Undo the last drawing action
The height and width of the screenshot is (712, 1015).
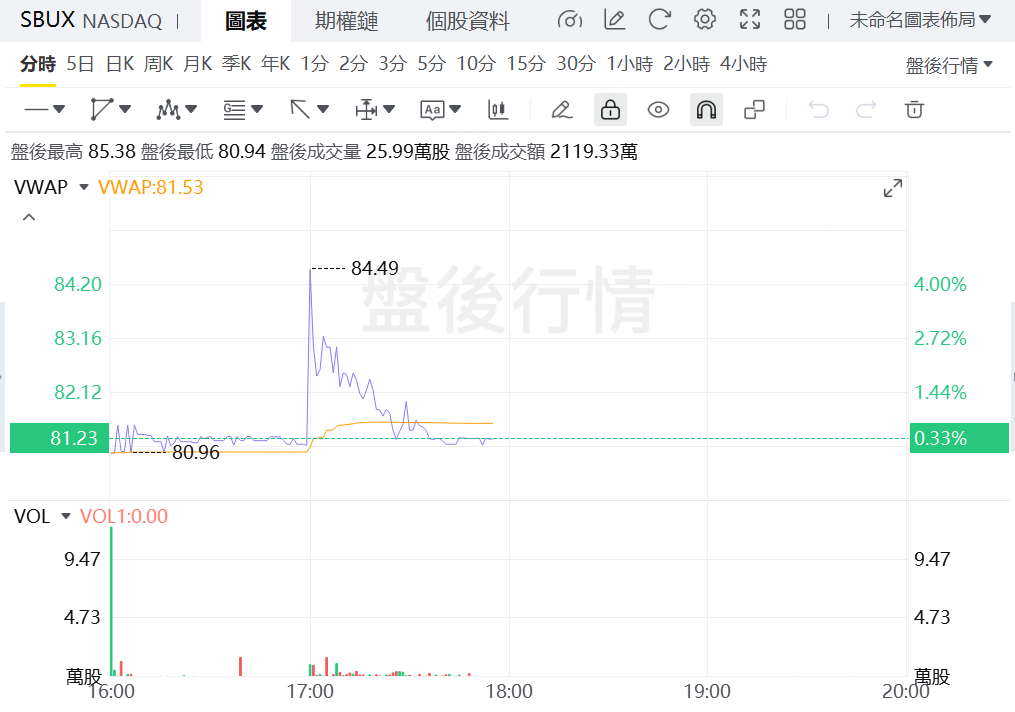tap(819, 109)
